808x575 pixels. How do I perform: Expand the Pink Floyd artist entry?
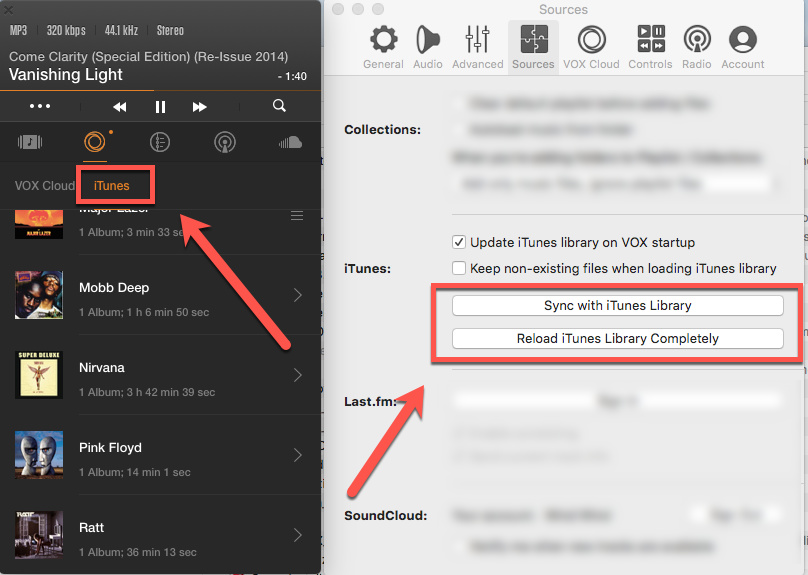point(297,455)
